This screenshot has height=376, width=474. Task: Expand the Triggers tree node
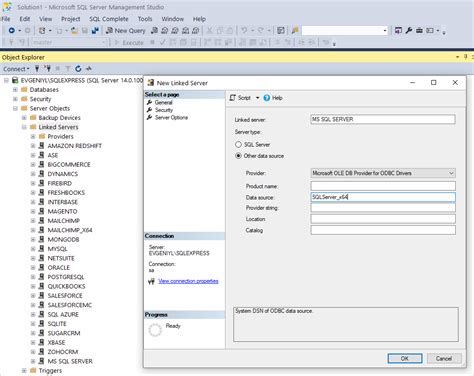click(x=24, y=370)
